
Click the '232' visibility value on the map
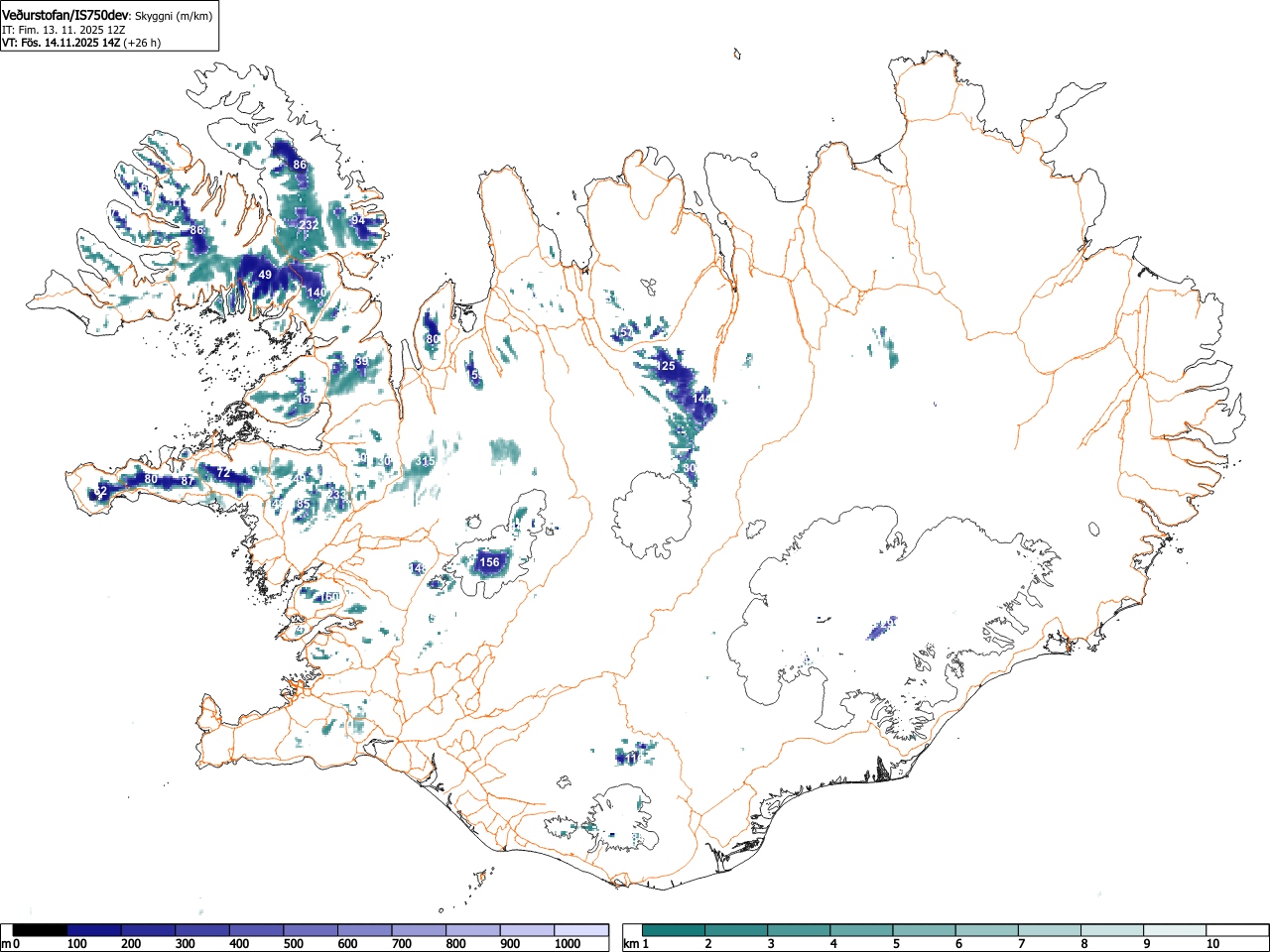point(310,225)
